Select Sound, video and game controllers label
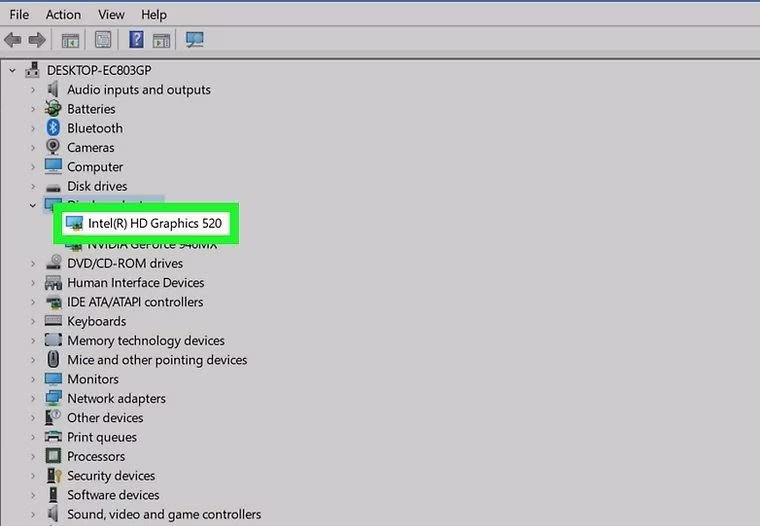This screenshot has width=760, height=526. pyautogui.click(x=164, y=514)
